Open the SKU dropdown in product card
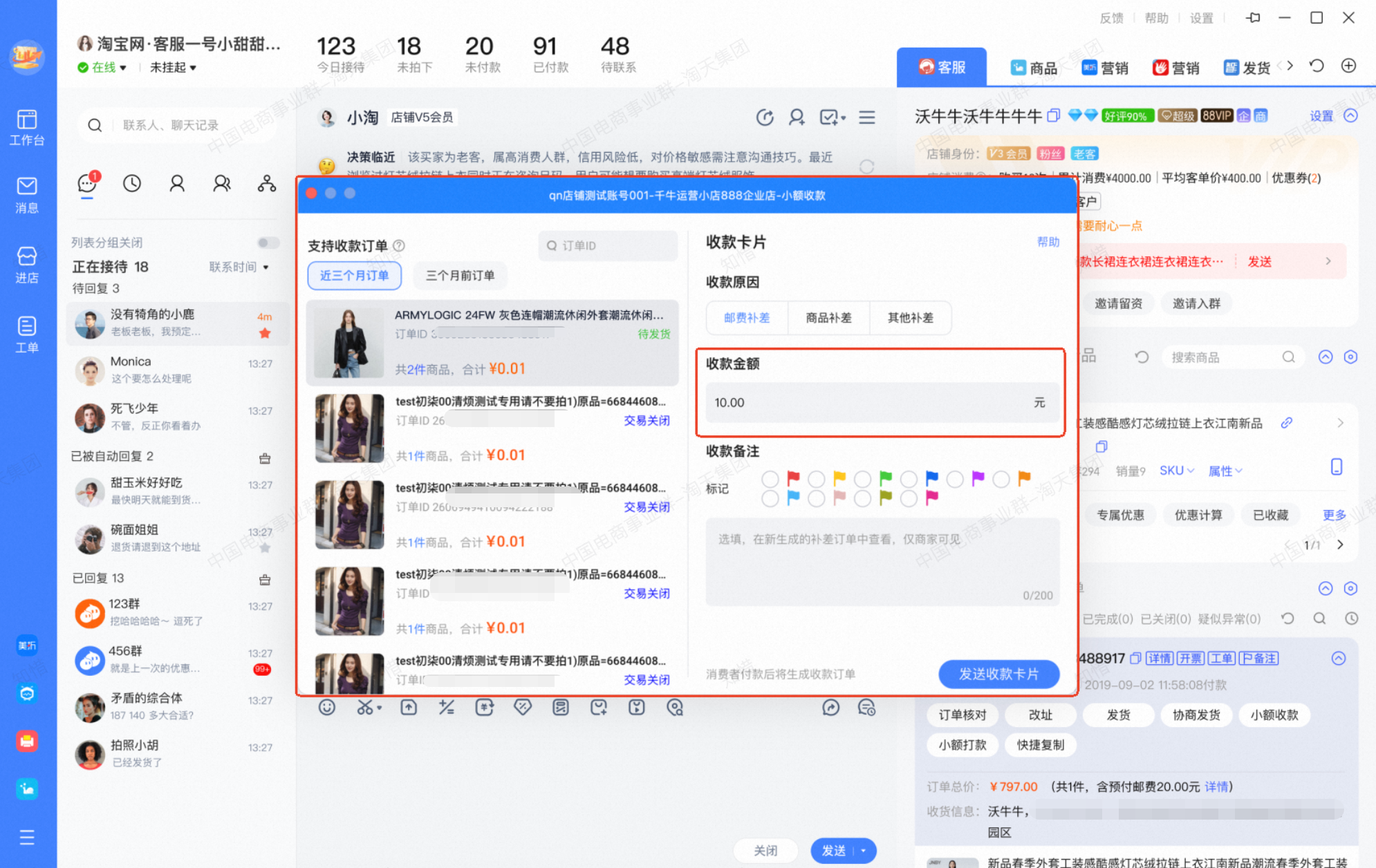Screen dimensions: 1376x868 click(1176, 471)
